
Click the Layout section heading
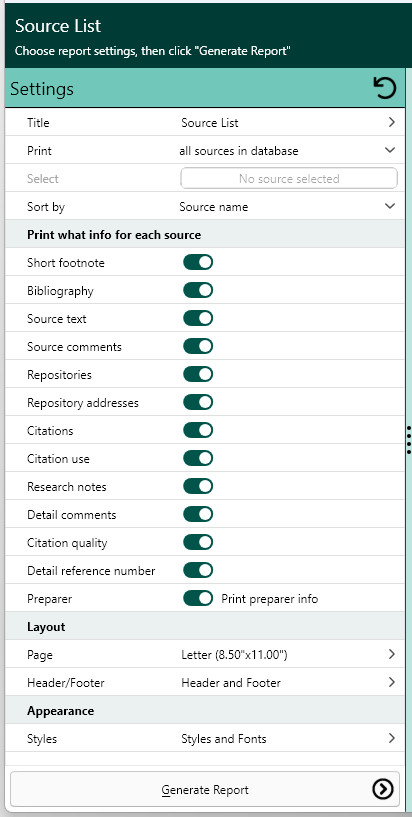[46, 627]
